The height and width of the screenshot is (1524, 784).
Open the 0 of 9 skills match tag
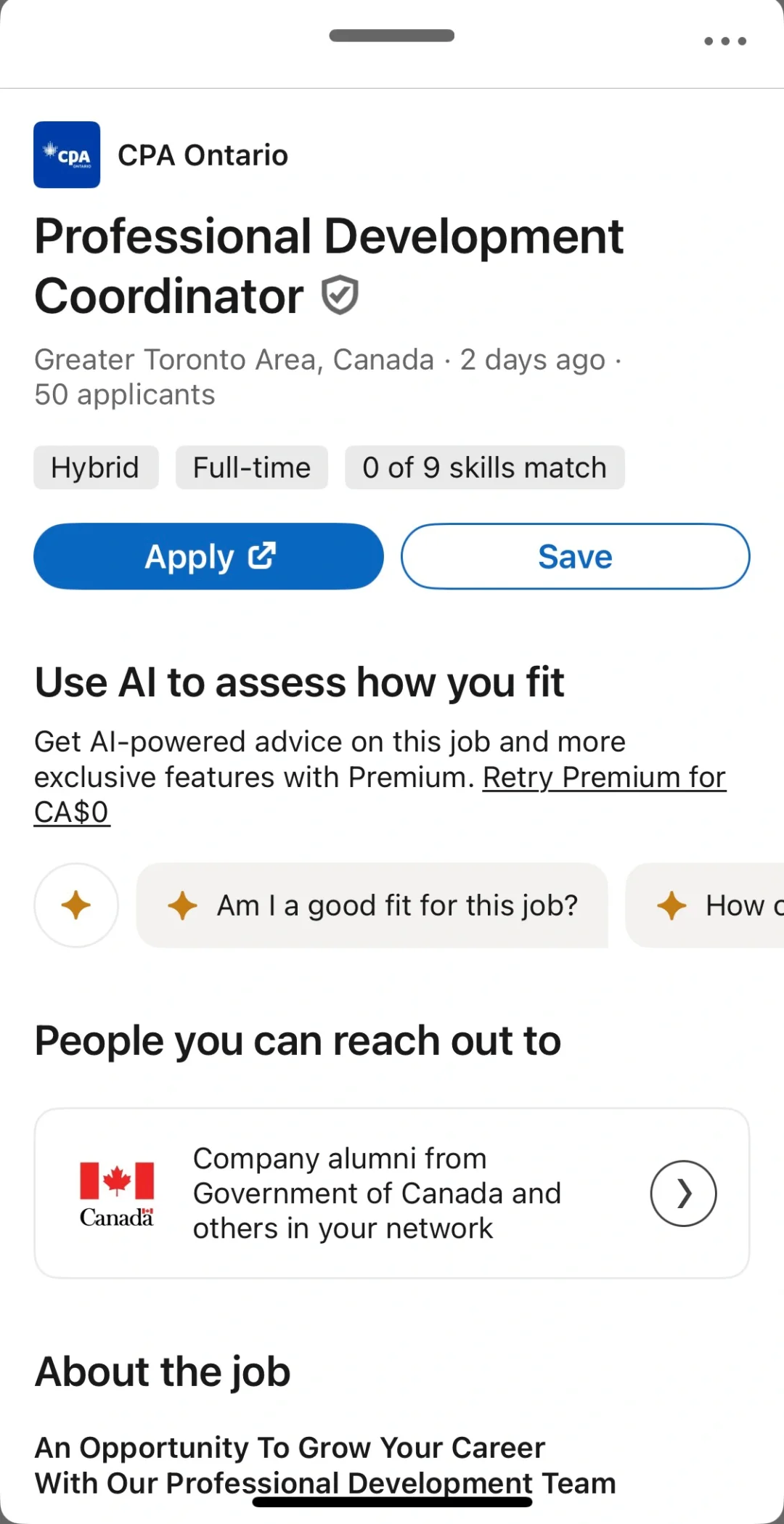[484, 468]
